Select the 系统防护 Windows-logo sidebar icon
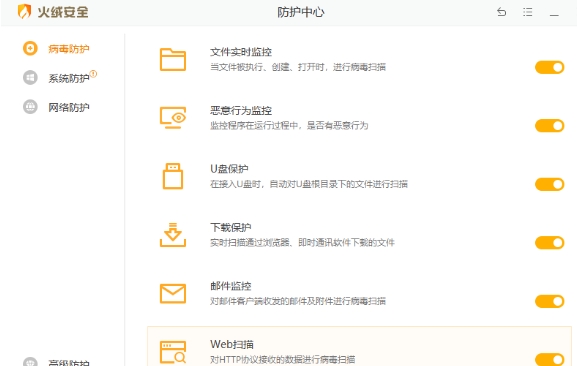Screen dimensions: 577x366 [x=30, y=78]
